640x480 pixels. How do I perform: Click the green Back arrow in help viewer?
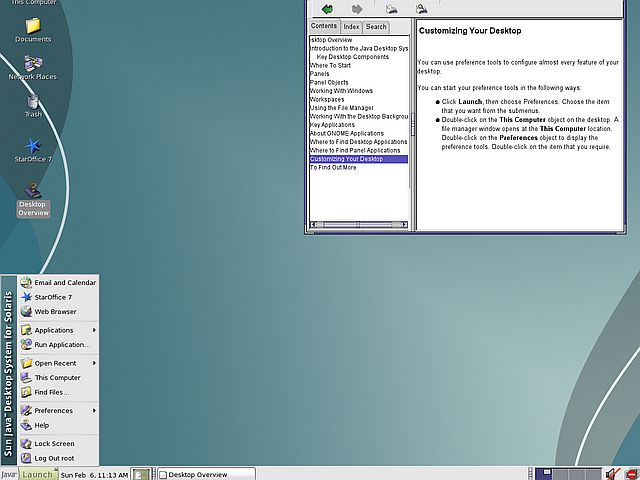(327, 9)
